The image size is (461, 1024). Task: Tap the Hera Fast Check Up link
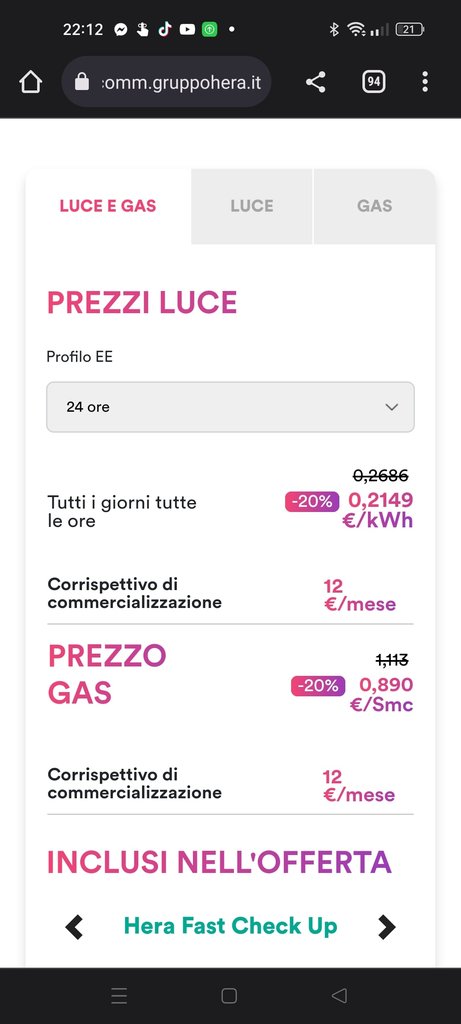coord(230,926)
